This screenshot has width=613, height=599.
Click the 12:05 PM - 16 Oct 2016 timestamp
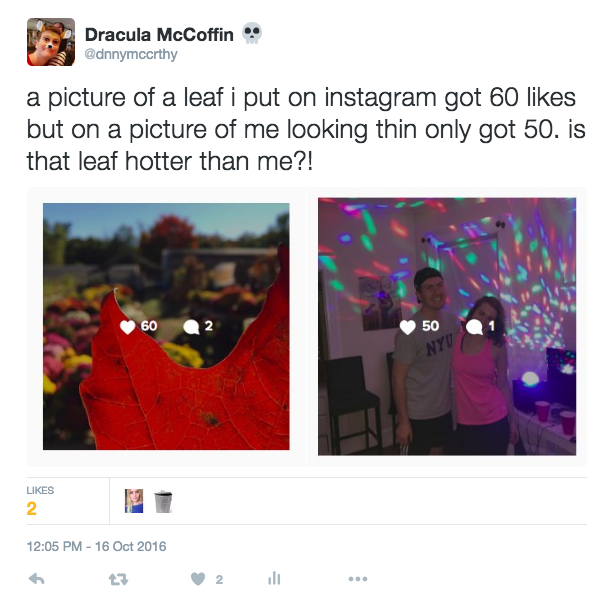[x=97, y=546]
